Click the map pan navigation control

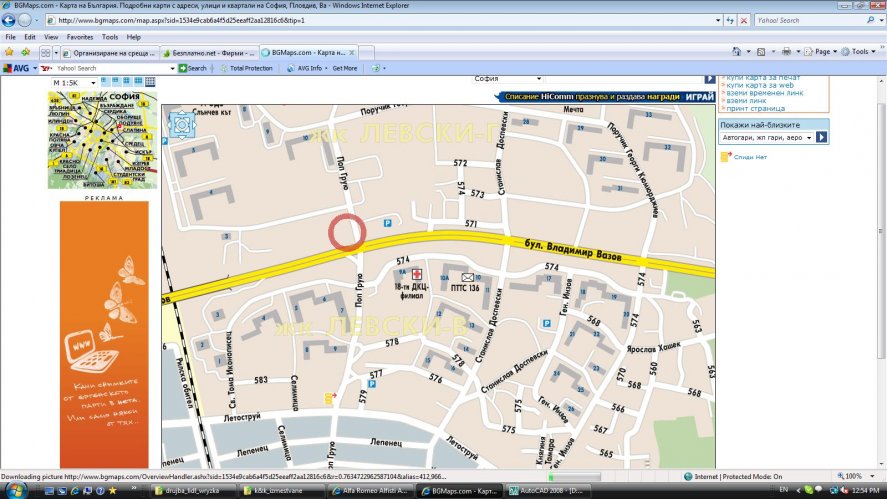(182, 124)
